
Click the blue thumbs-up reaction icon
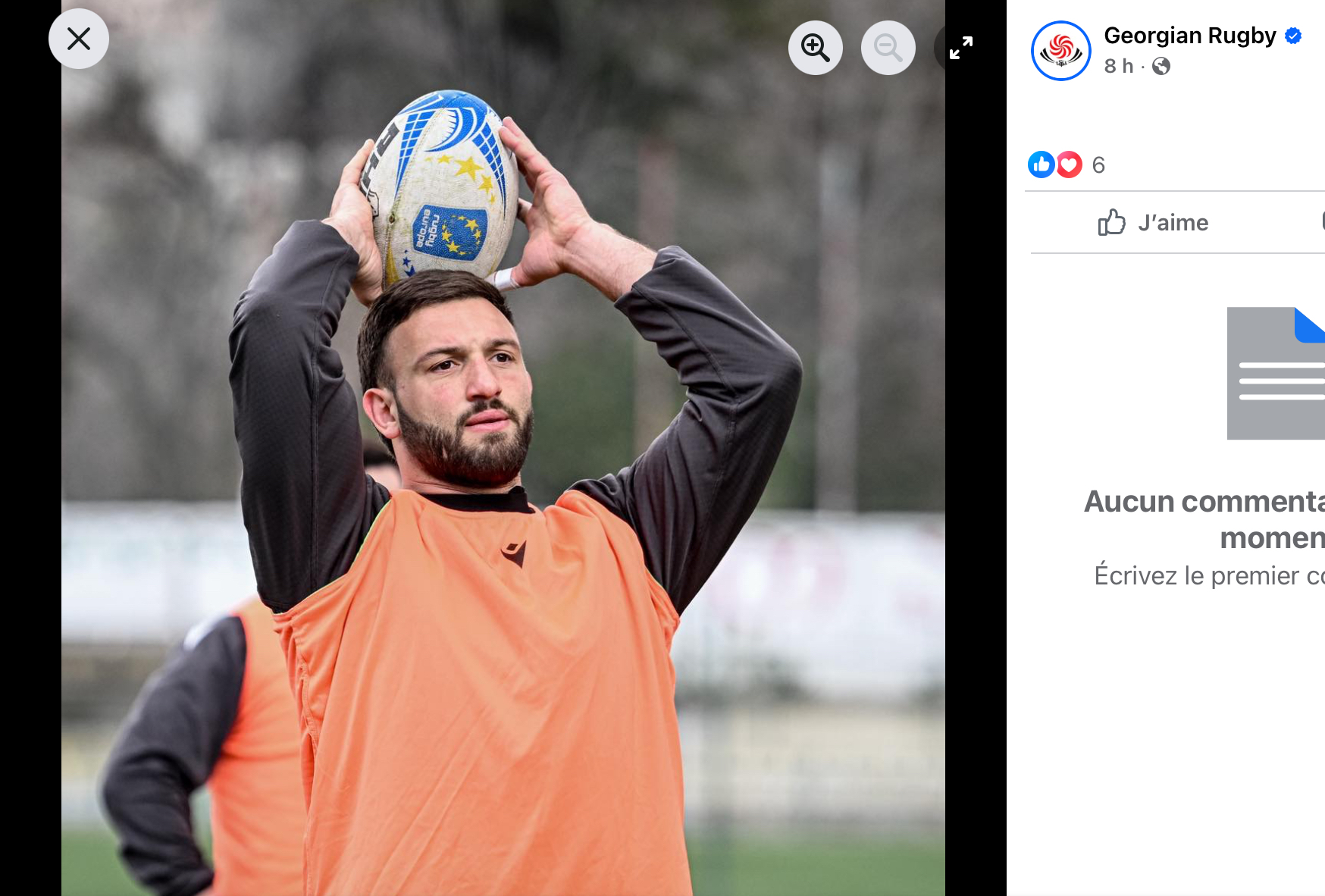click(x=1041, y=164)
